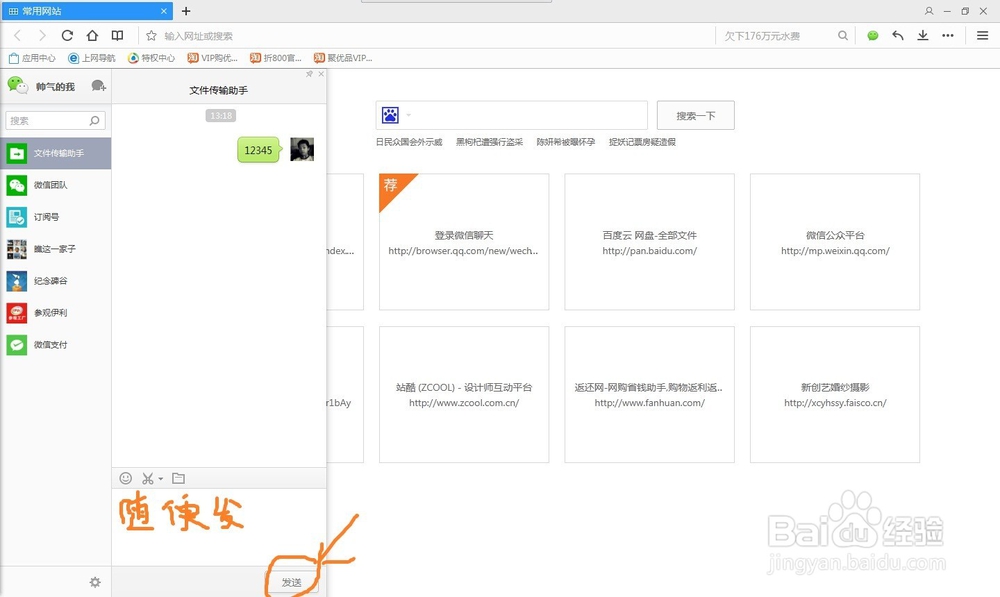Open hot topic 陈妍希被曝怀孕
1000x597 pixels.
click(x=566, y=142)
